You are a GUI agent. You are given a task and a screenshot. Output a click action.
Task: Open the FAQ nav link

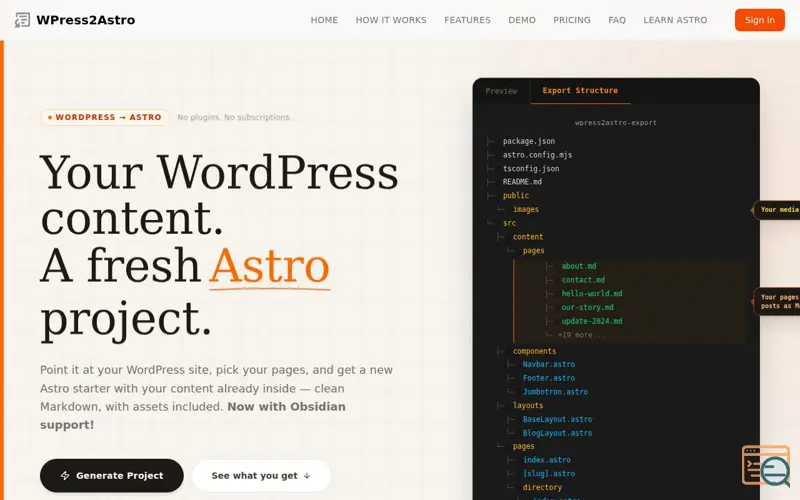tap(617, 20)
